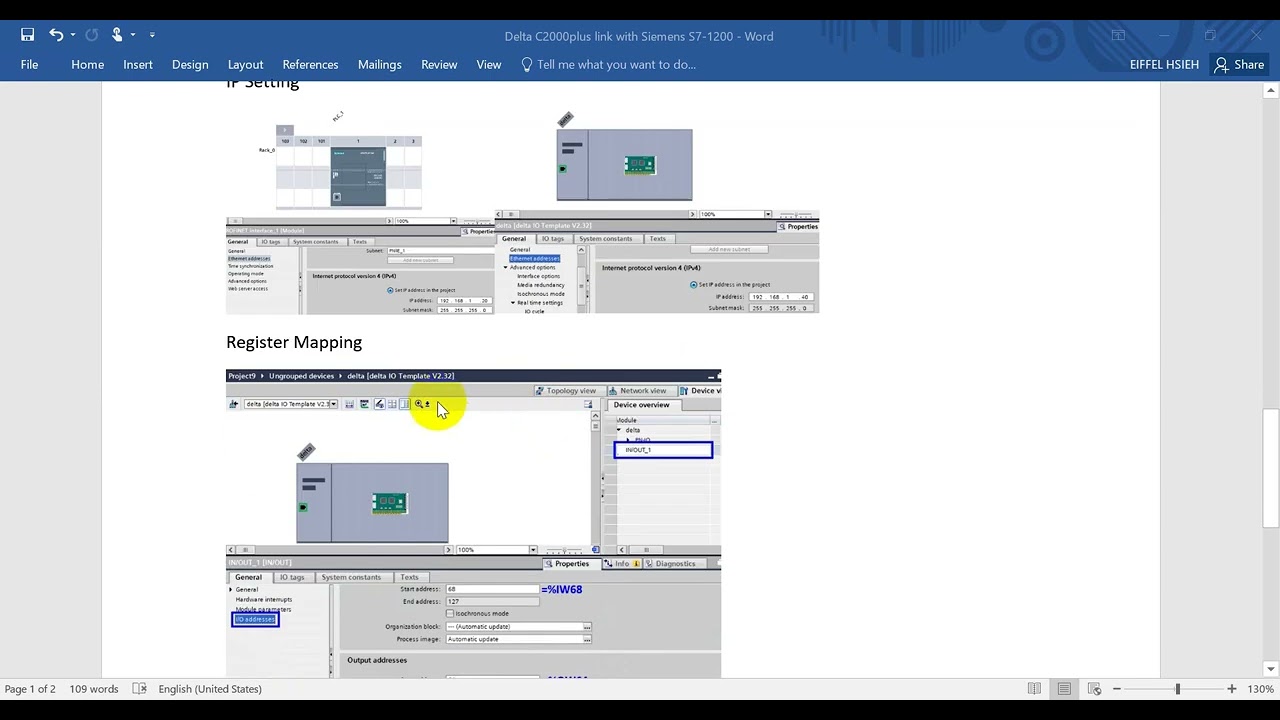Click the proofing errors icon
The height and width of the screenshot is (720, 1280).
coord(140,689)
